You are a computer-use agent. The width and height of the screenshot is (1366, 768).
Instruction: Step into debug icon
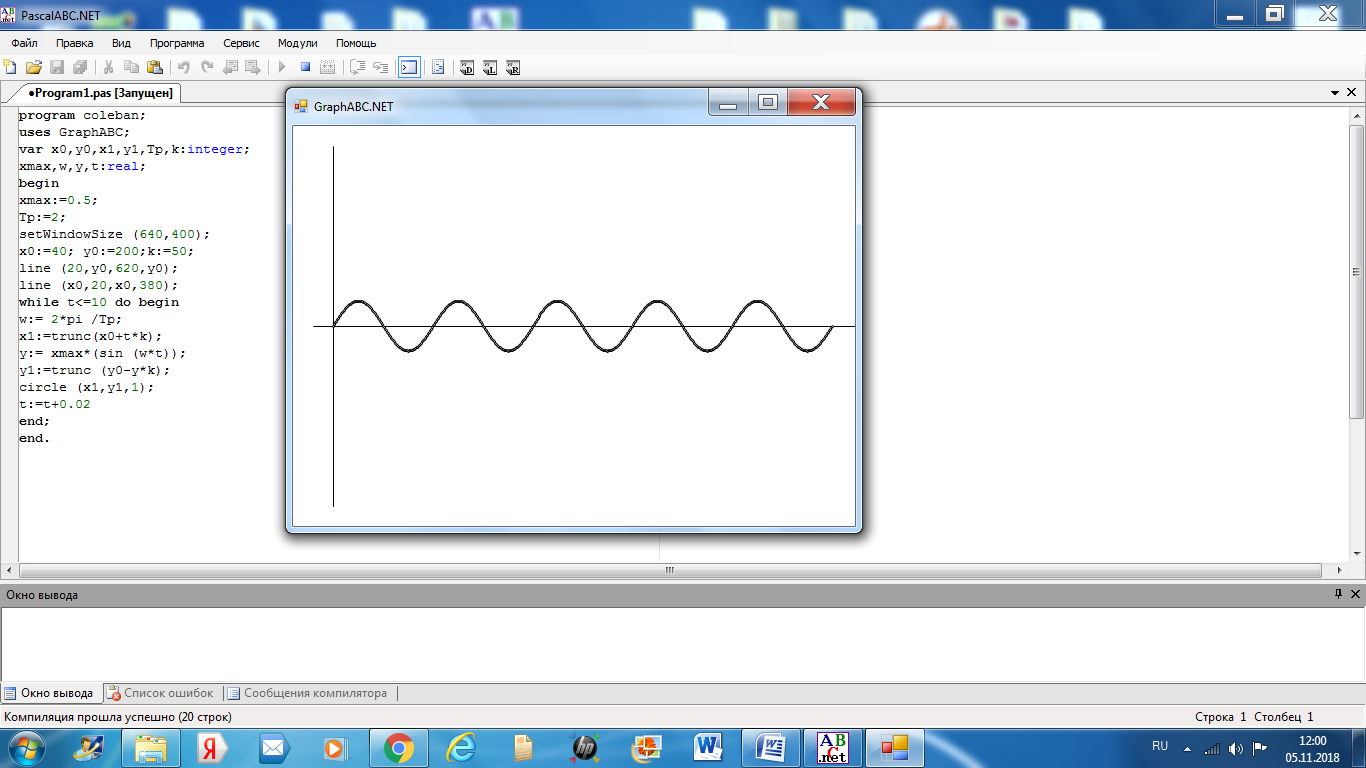[380, 67]
